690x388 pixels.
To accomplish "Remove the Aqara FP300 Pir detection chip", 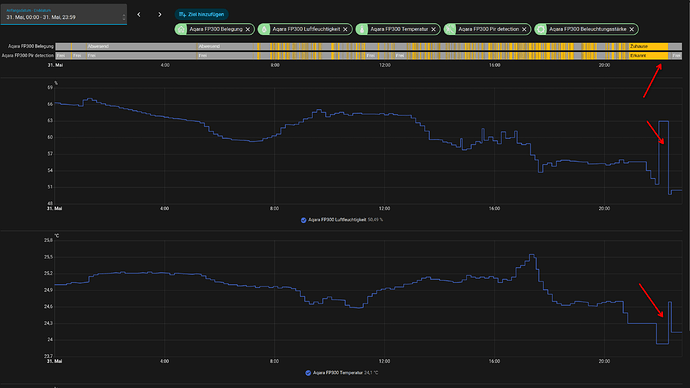I will pos(524,29).
